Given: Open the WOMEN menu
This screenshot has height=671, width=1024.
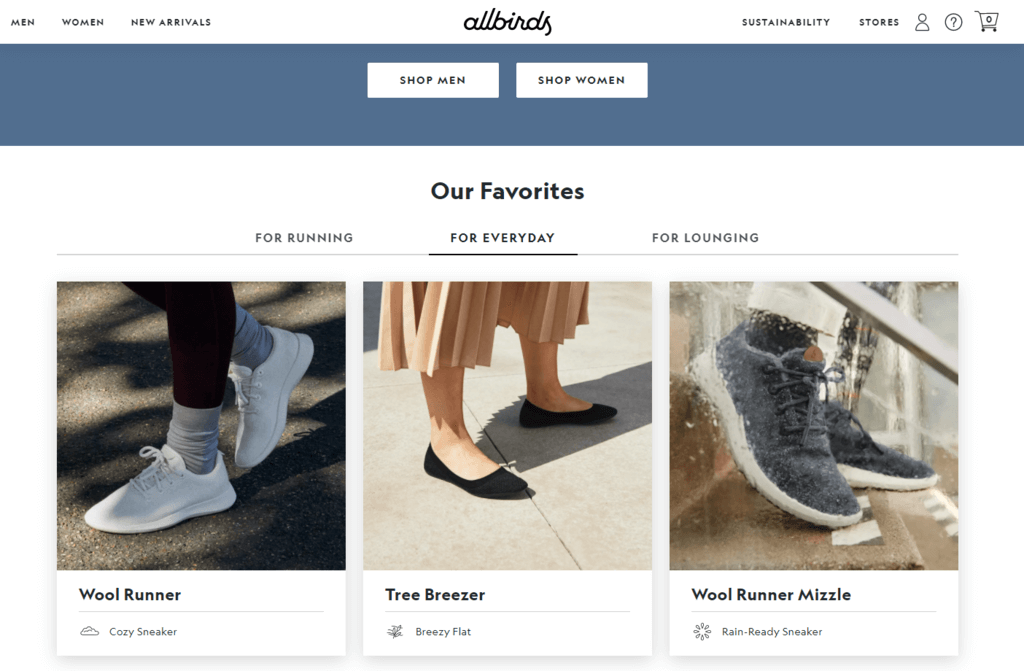Looking at the screenshot, I should (83, 21).
